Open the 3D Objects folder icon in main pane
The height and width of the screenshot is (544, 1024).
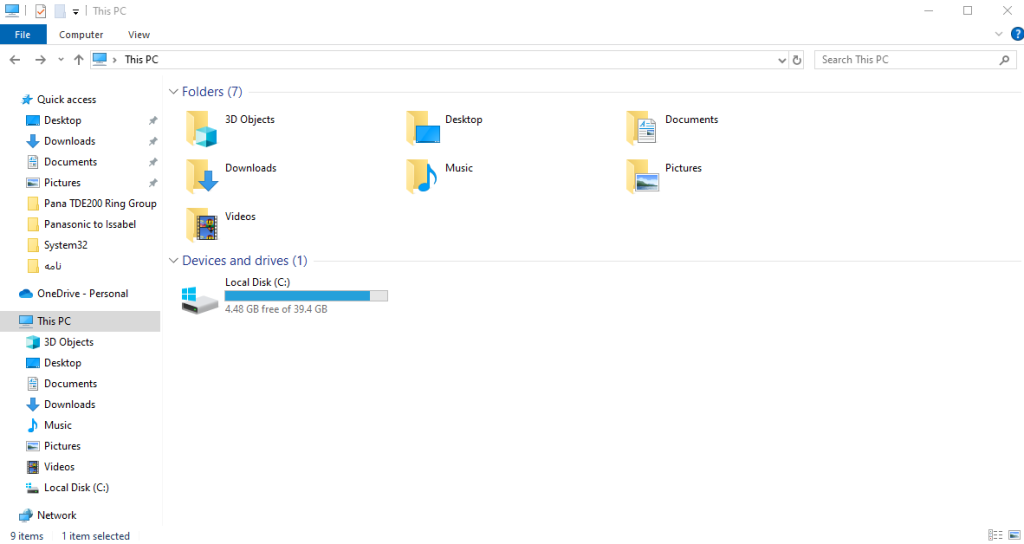[x=201, y=129]
